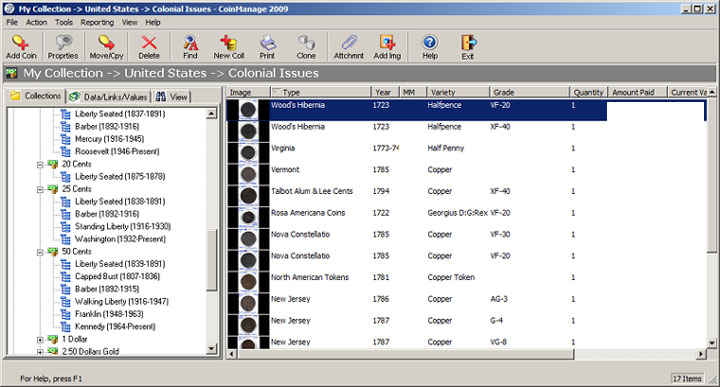Sort by the Type column header
The image size is (720, 387).
point(320,92)
